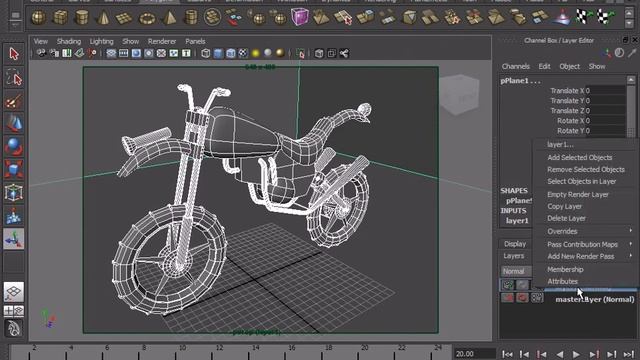Select the Universal Manipulator tool

[x=14, y=193]
